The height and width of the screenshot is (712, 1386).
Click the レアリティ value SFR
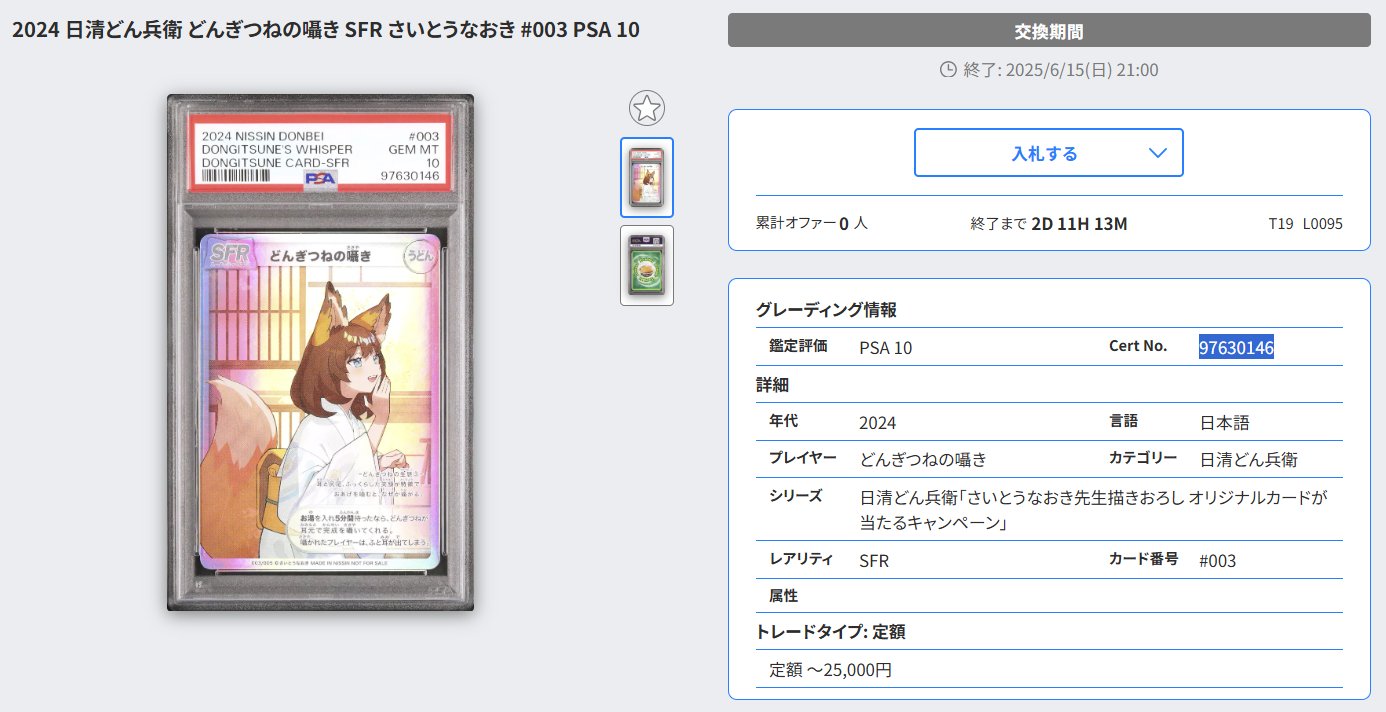click(874, 561)
